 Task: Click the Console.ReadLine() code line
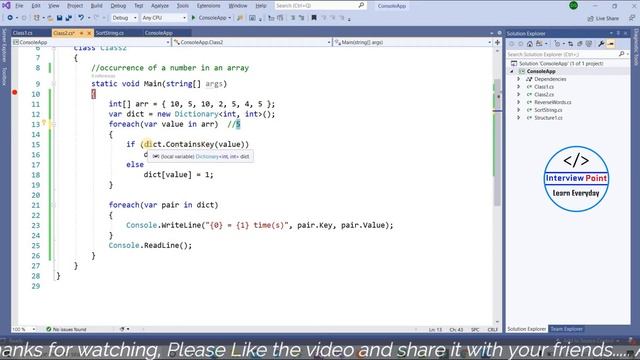tap(150, 245)
